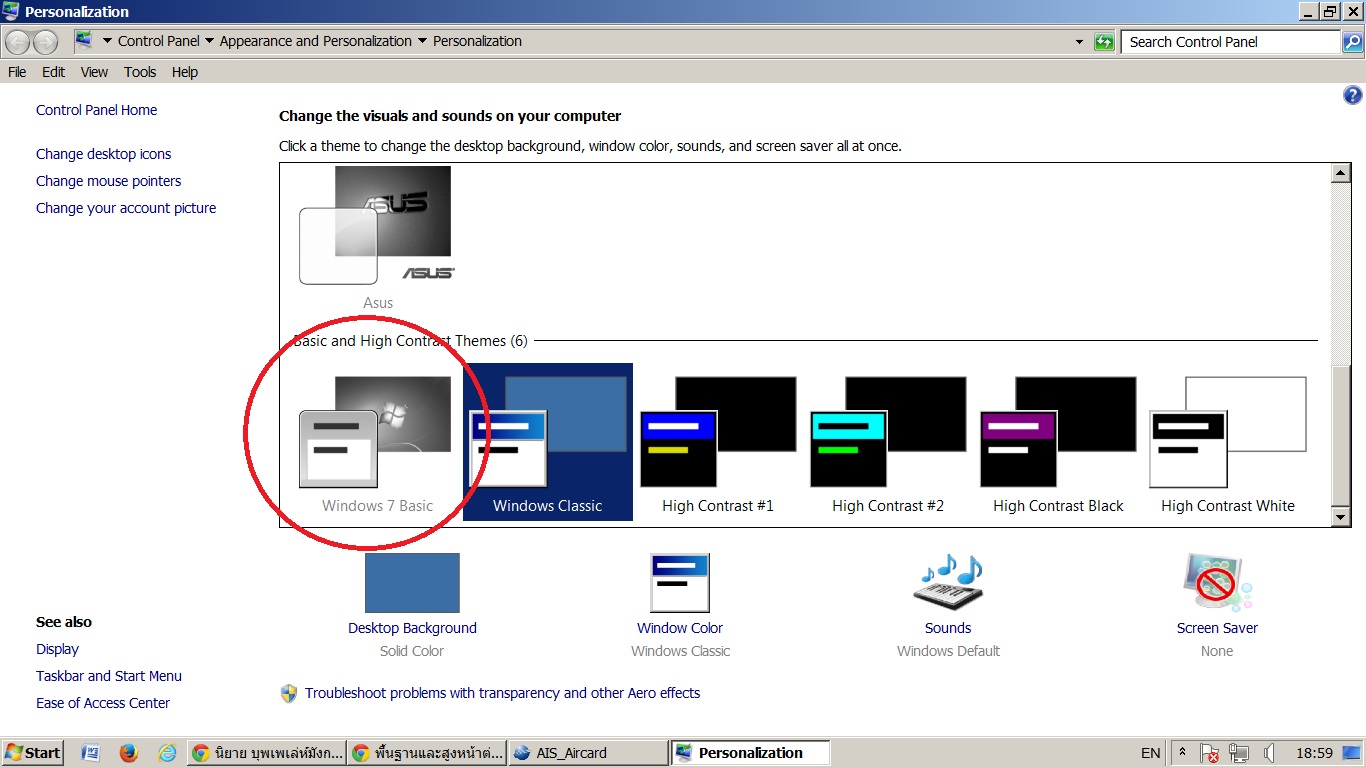Click the Start button
The height and width of the screenshot is (768, 1366).
33,753
